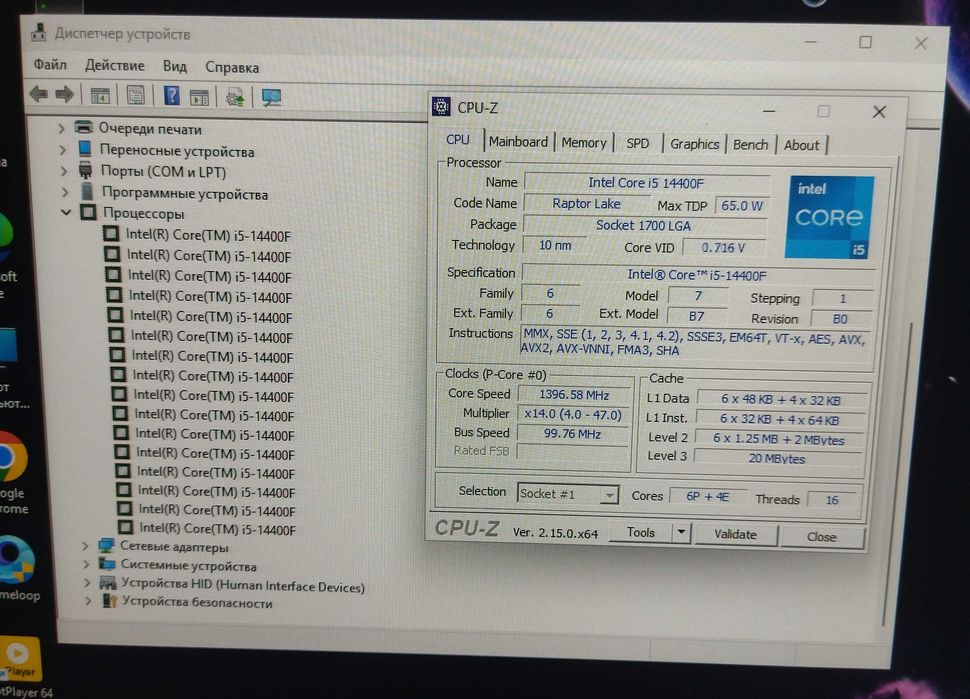Select the last Intel Core i5-14400F processor entry
This screenshot has width=970, height=699.
pos(217,529)
